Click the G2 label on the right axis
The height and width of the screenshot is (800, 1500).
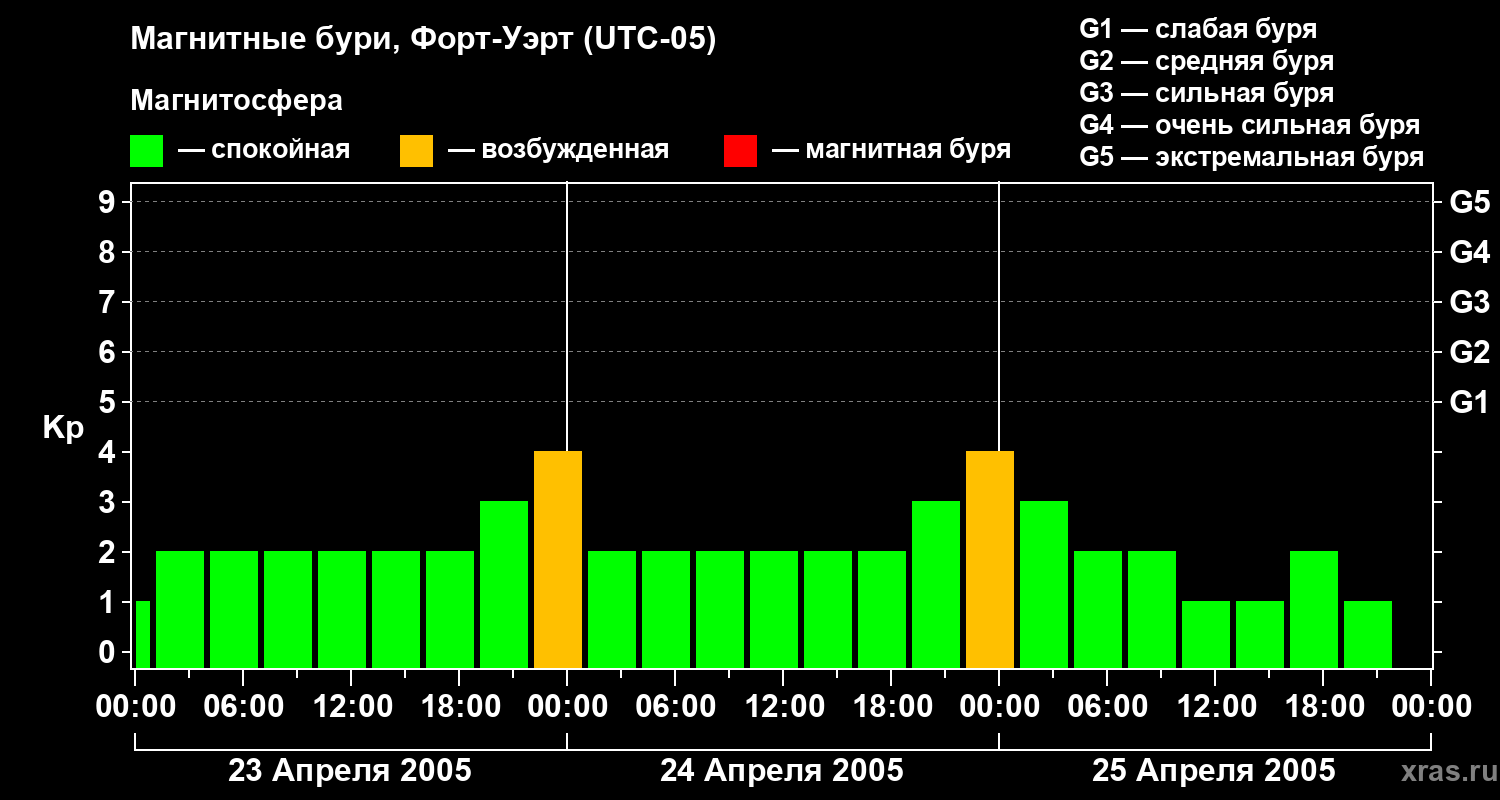(x=1469, y=352)
